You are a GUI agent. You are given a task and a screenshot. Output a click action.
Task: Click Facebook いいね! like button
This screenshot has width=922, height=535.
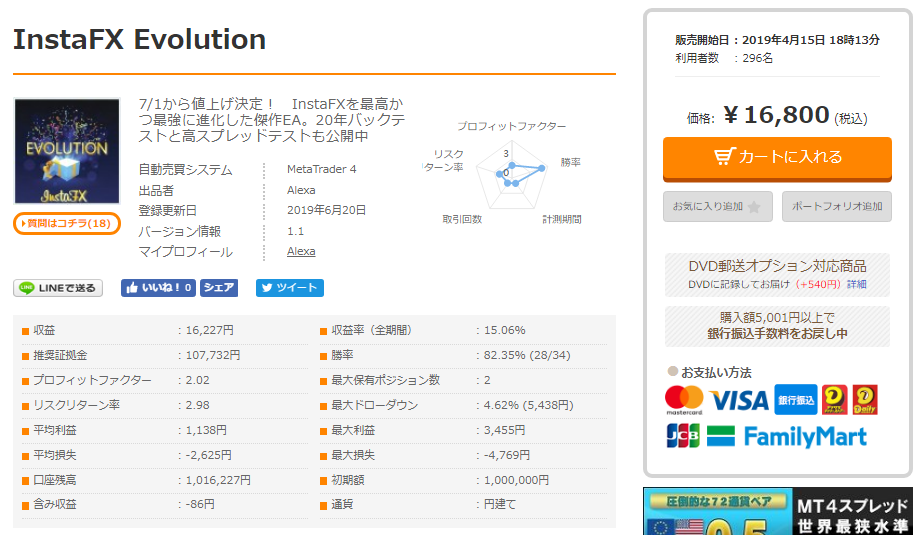click(x=158, y=287)
